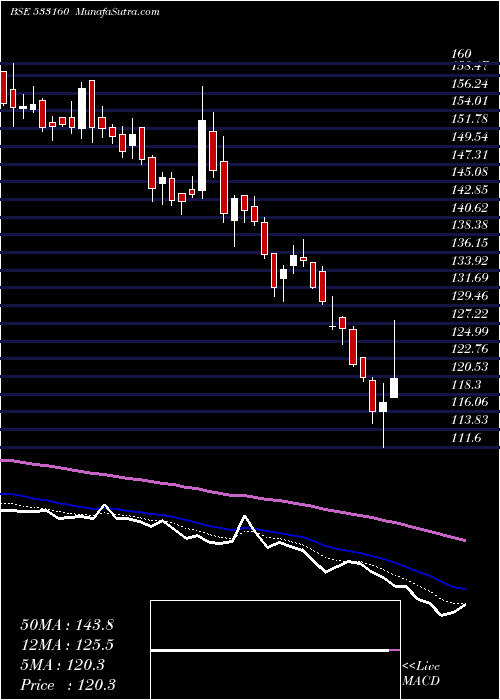The width and height of the screenshot is (500, 700).
Task: Click the 127.22 price axis label
Action: (470, 313)
